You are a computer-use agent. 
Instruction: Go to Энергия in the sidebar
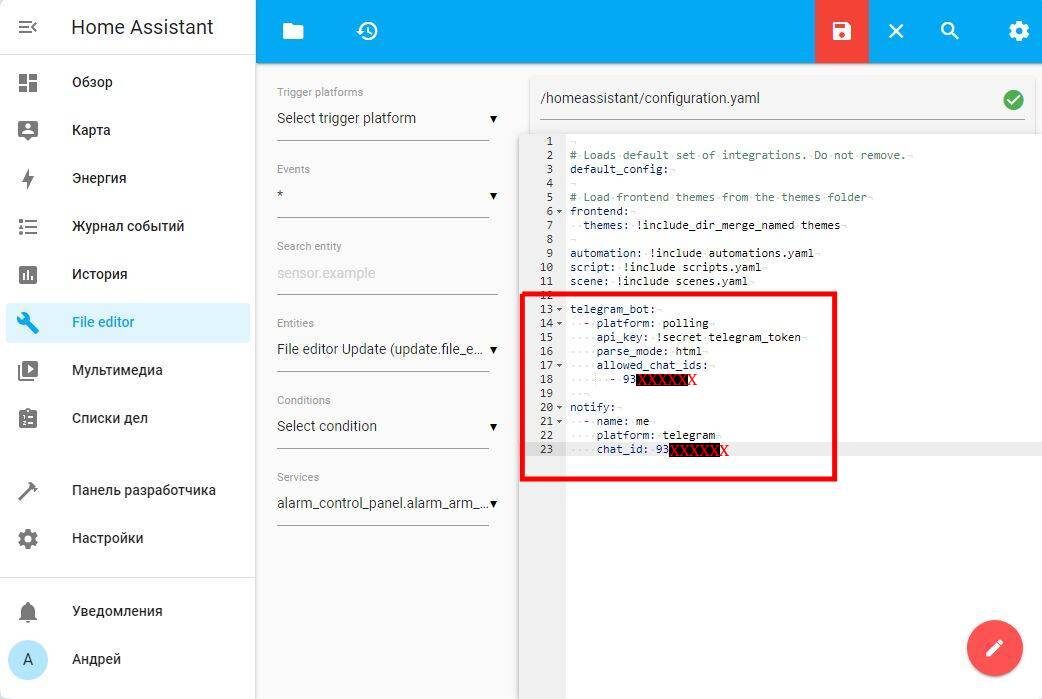click(99, 178)
